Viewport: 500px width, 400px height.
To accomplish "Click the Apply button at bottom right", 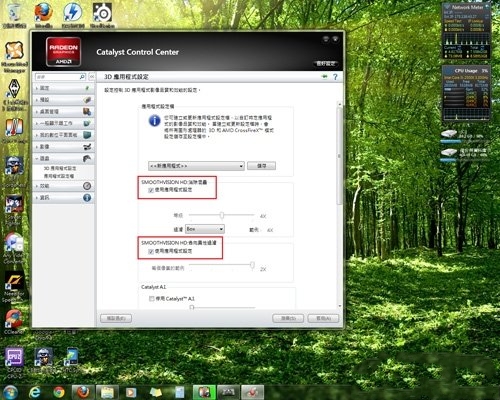I will click(323, 318).
